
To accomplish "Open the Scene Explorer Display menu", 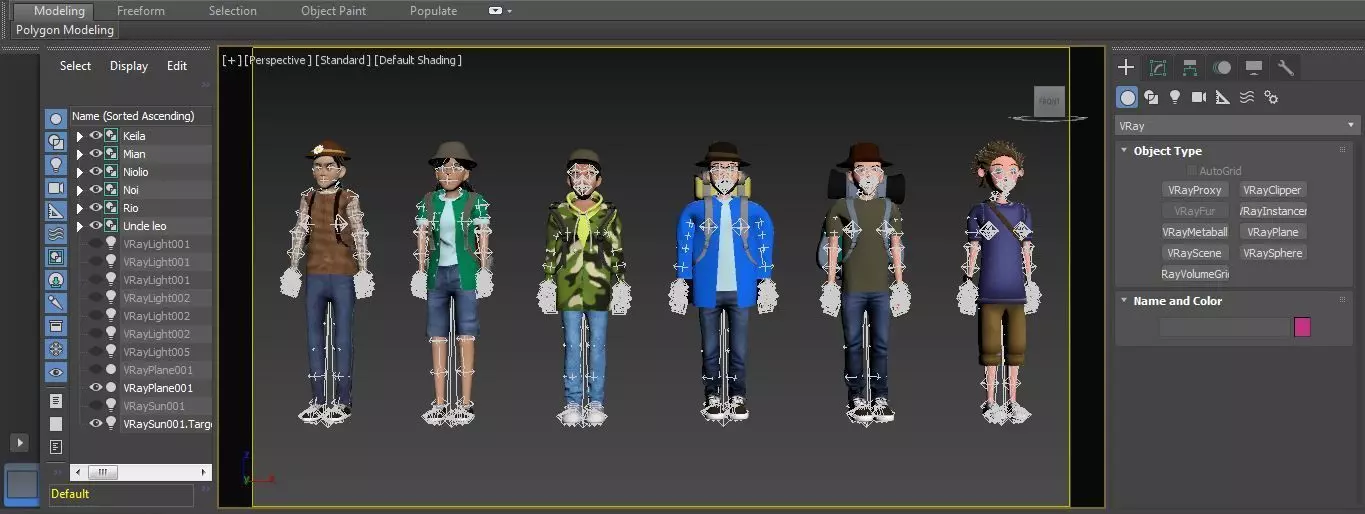I will (x=129, y=66).
